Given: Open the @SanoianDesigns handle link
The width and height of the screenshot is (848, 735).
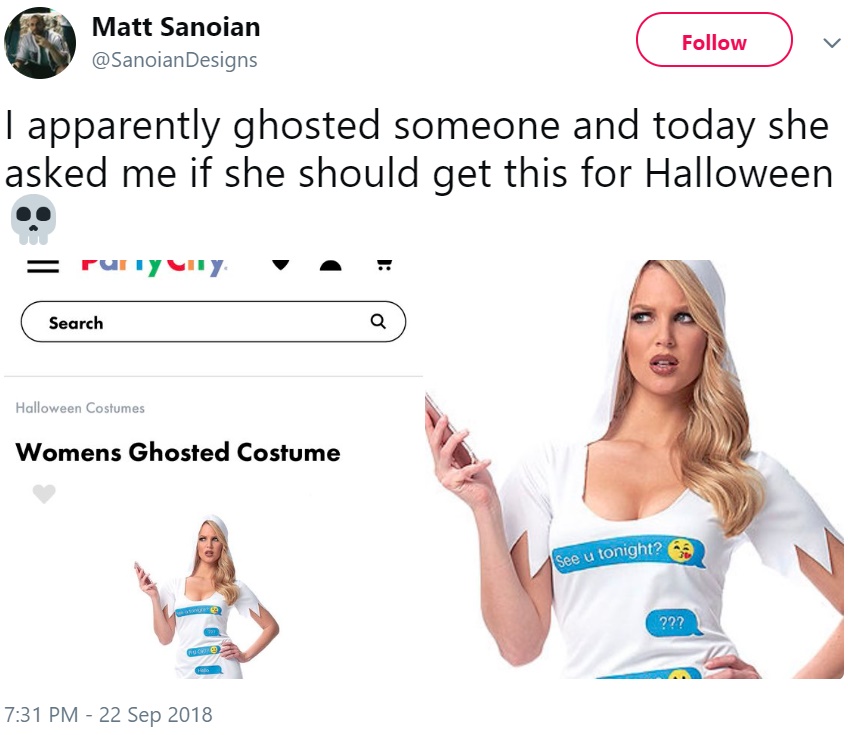Looking at the screenshot, I should coord(174,59).
